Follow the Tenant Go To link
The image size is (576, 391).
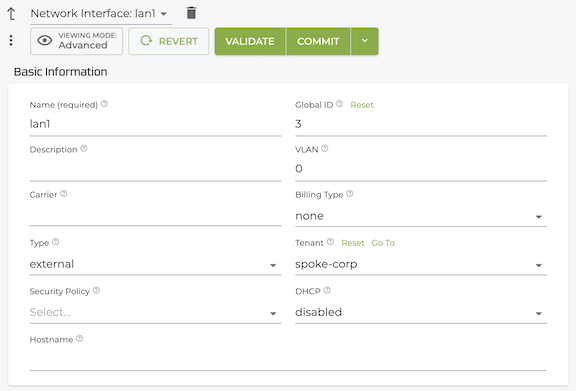click(x=383, y=243)
